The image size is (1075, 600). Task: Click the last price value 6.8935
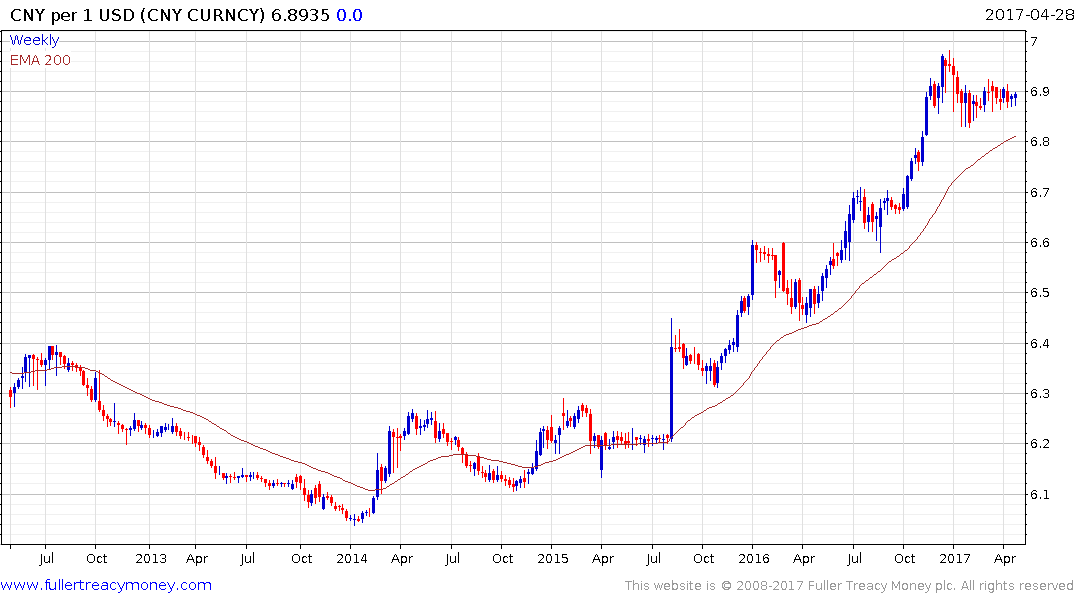click(300, 15)
